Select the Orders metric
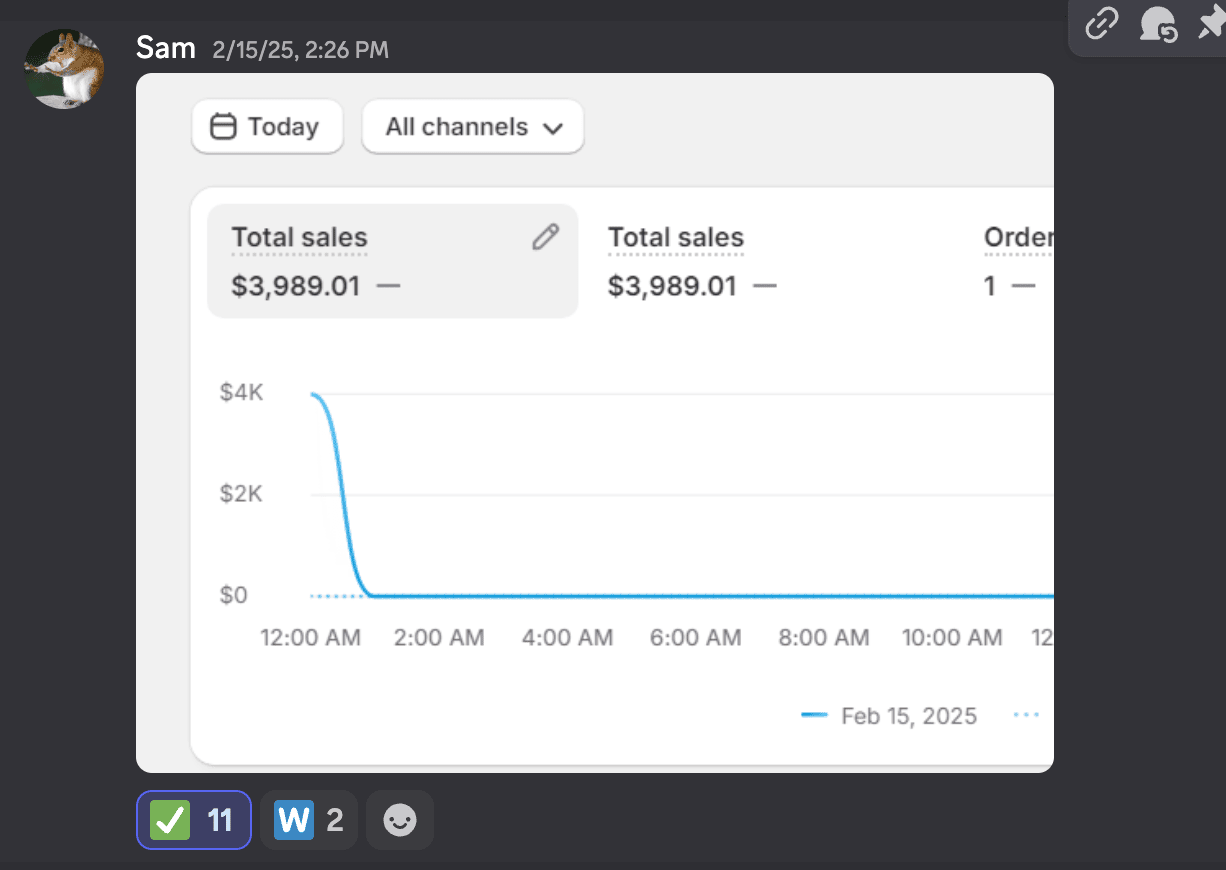This screenshot has height=870, width=1226. 1016,262
